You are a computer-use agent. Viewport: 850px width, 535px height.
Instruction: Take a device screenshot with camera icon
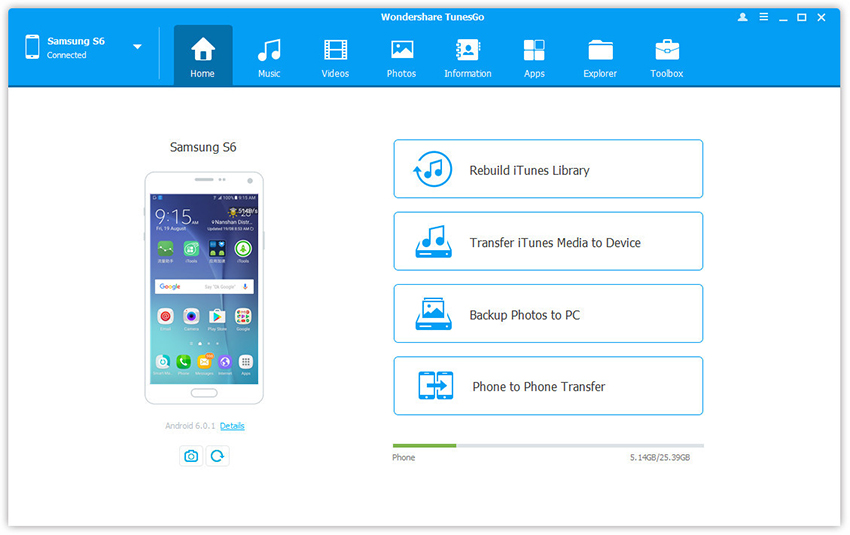[x=191, y=456]
